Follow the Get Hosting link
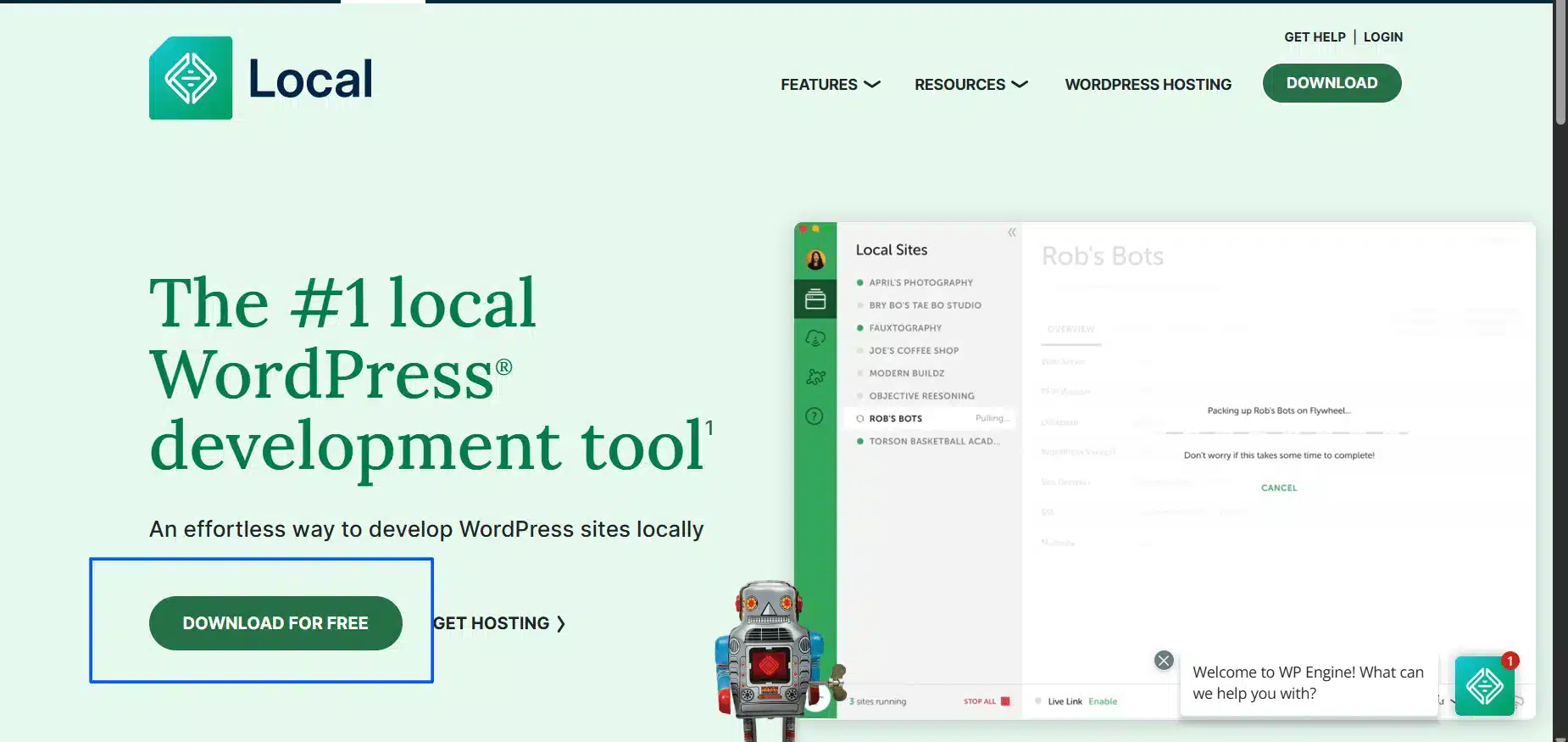Viewport: 1568px width, 742px height. coord(499,623)
